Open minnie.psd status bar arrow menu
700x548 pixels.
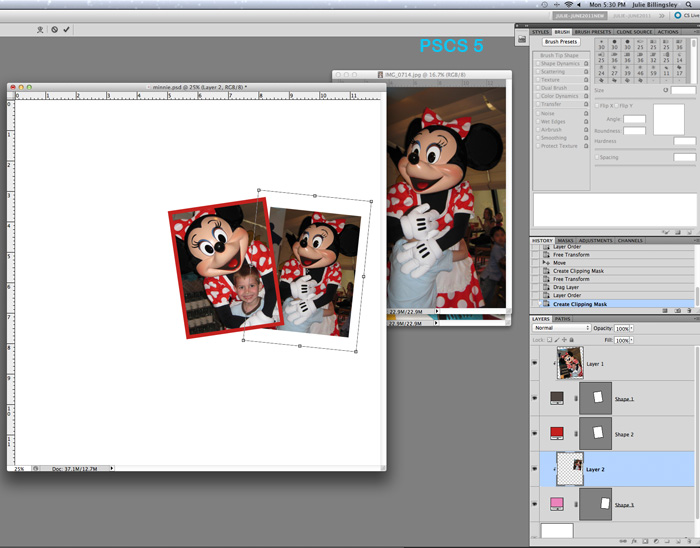(x=112, y=469)
